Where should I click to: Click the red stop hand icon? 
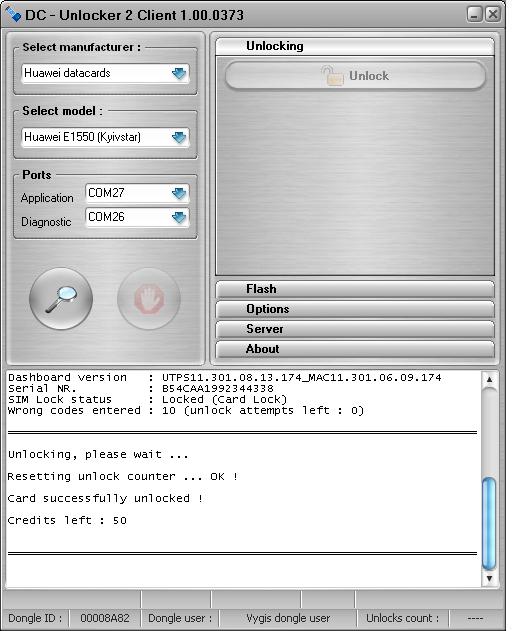149,299
